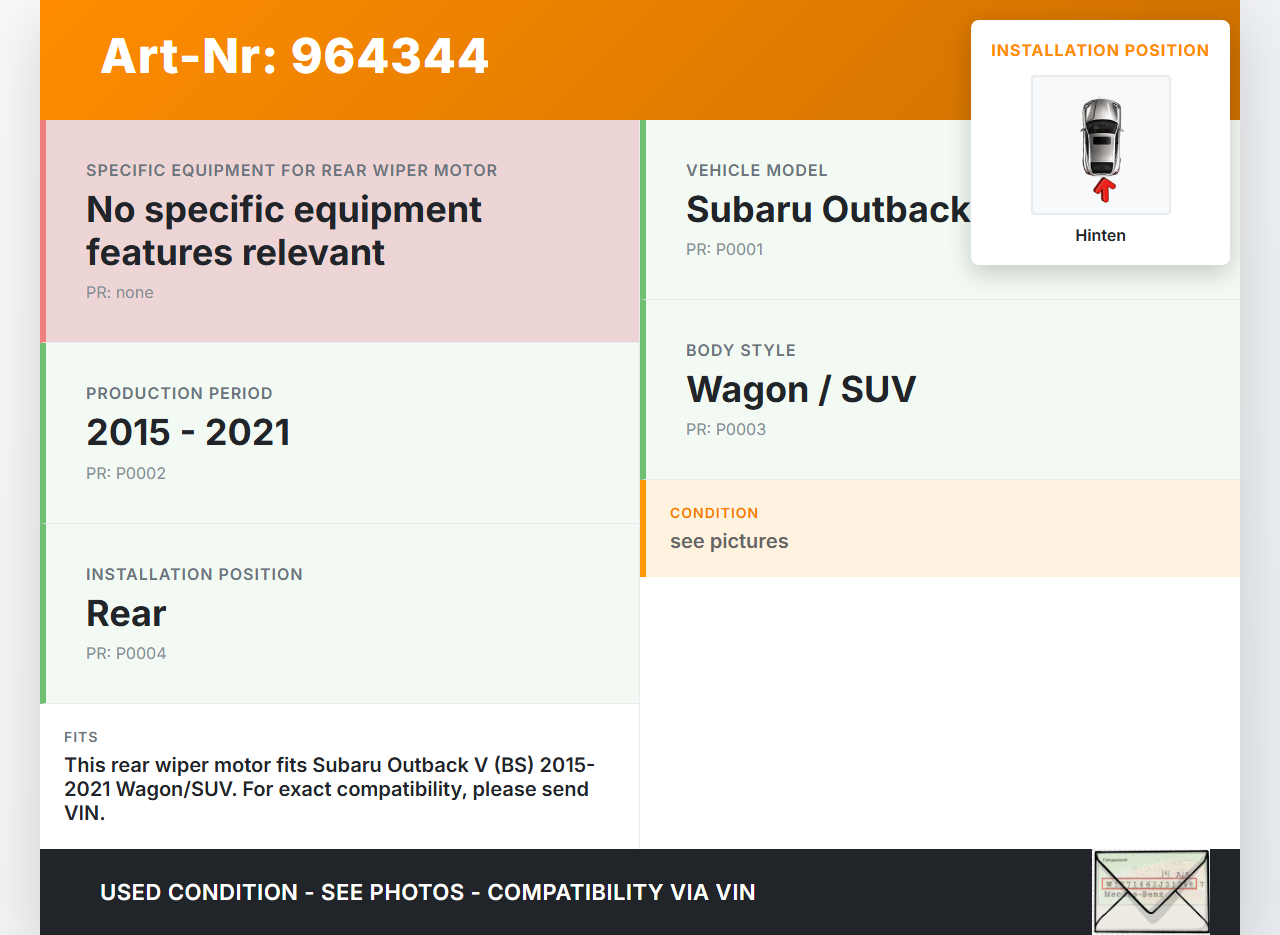
Task: Click the PR: P0004 code
Action: tap(126, 654)
